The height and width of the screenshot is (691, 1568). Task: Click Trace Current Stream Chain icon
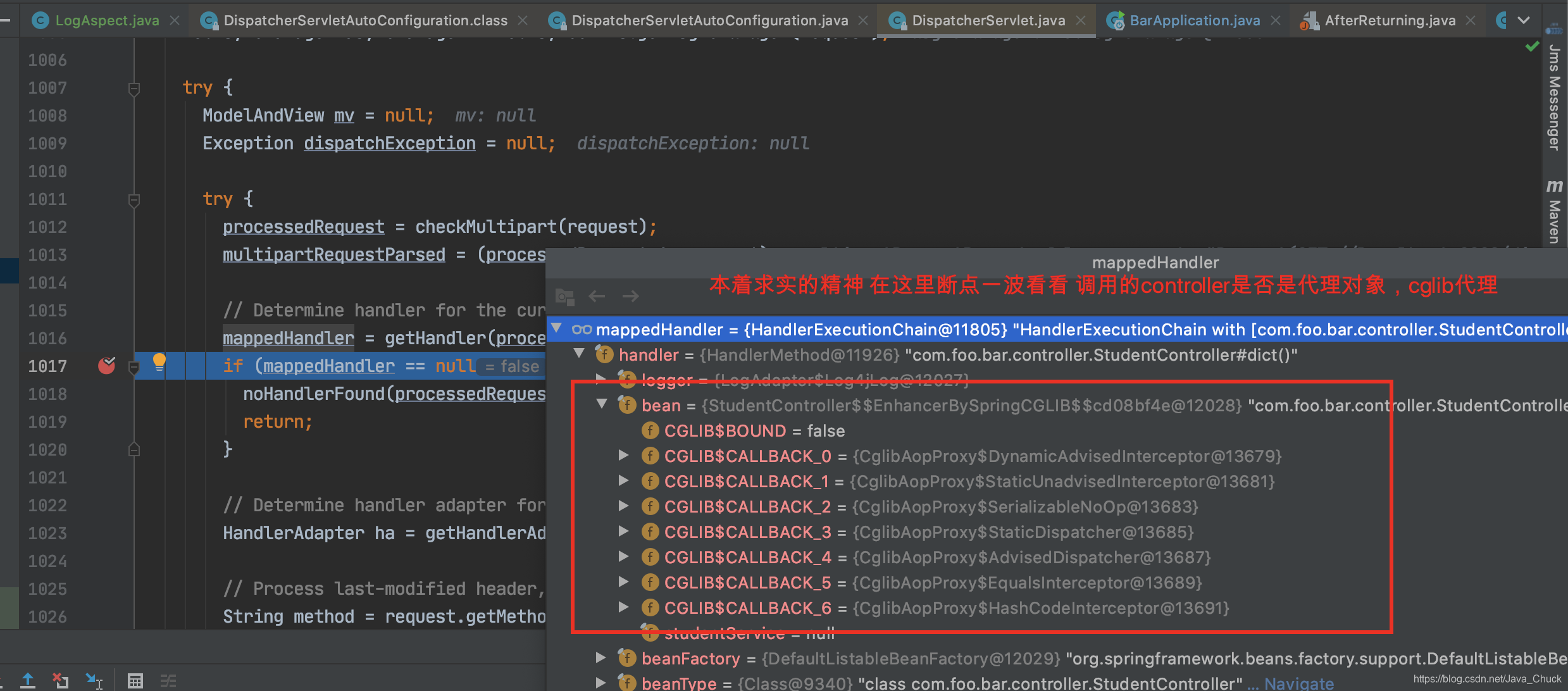[x=168, y=680]
